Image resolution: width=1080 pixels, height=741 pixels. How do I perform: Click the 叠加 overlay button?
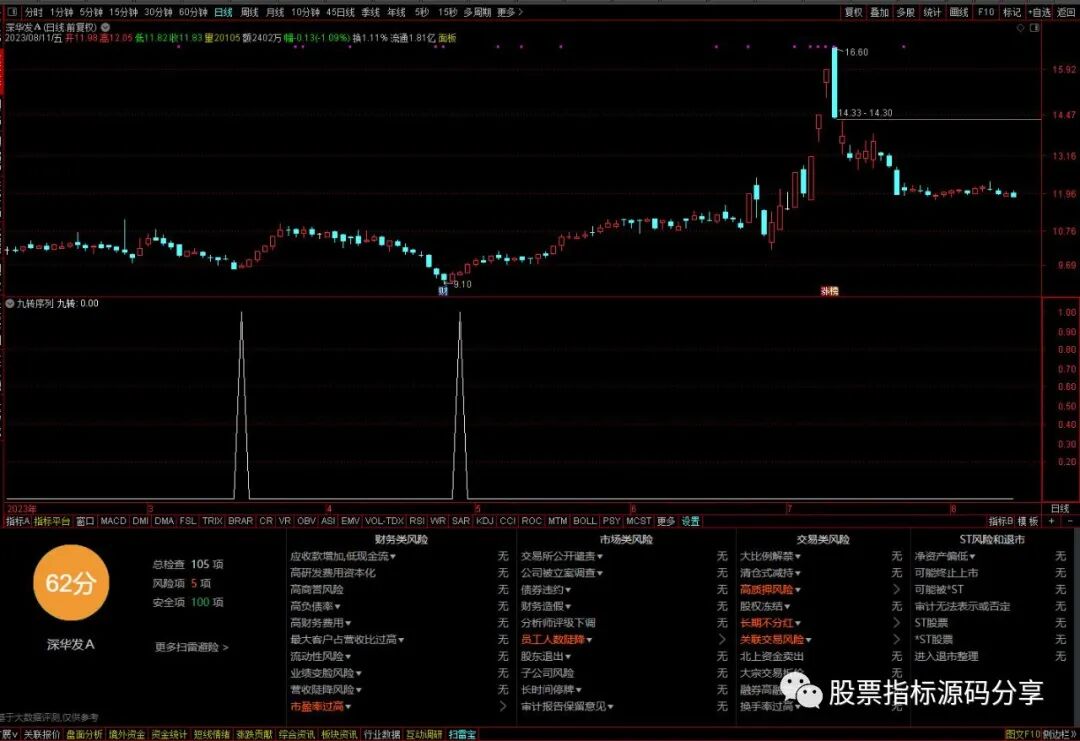(x=880, y=12)
